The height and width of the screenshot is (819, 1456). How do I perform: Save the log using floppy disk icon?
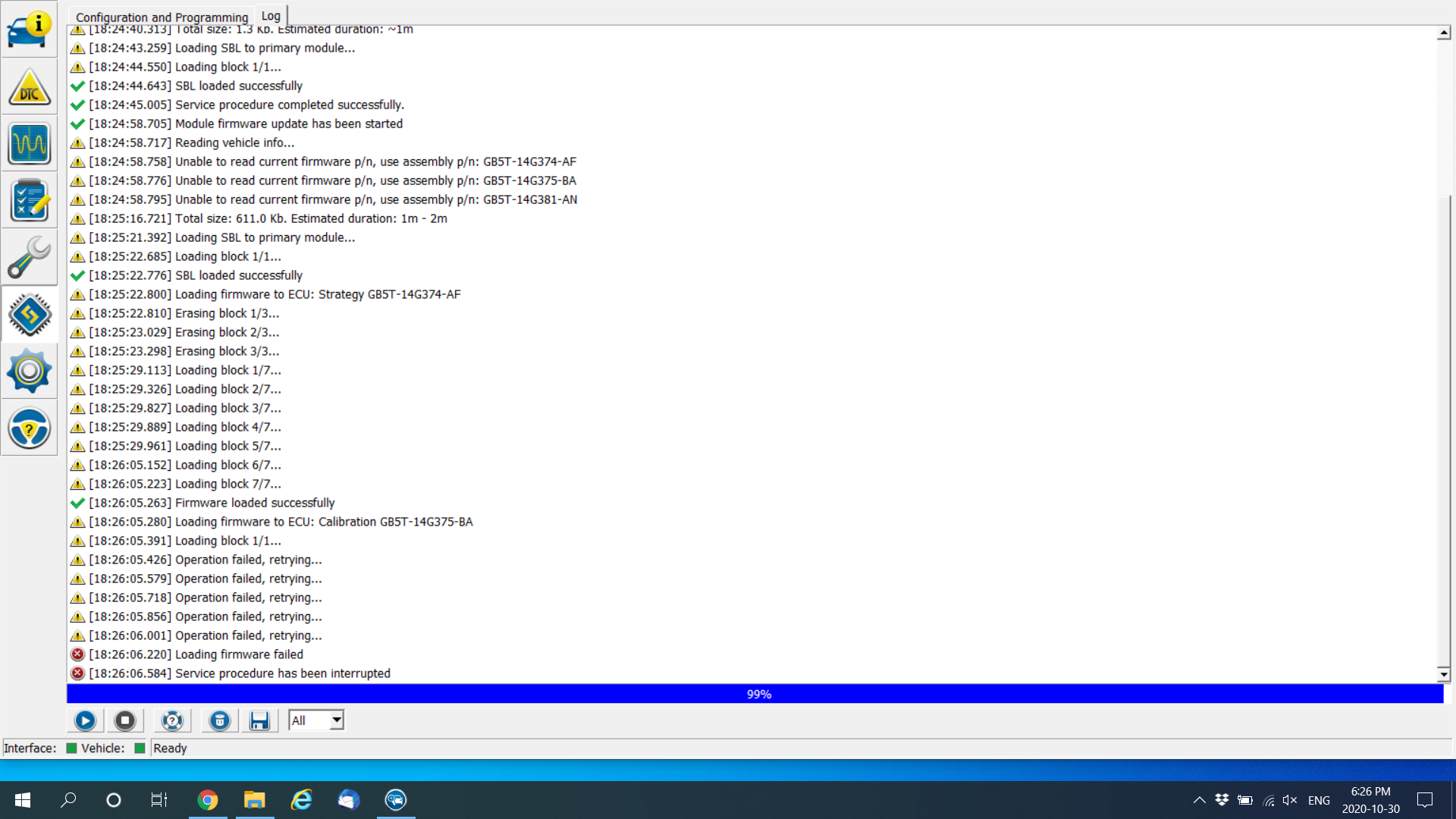tap(260, 720)
